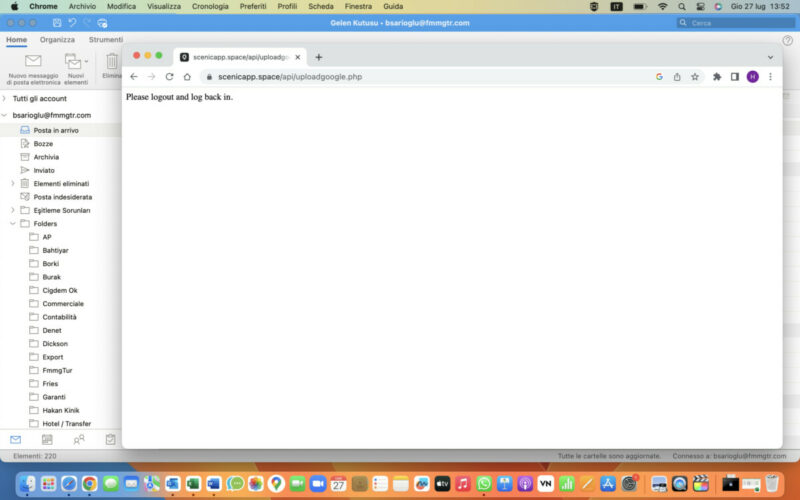The height and width of the screenshot is (500, 800).
Task: Click the Chrome back arrow
Action: [x=134, y=76]
